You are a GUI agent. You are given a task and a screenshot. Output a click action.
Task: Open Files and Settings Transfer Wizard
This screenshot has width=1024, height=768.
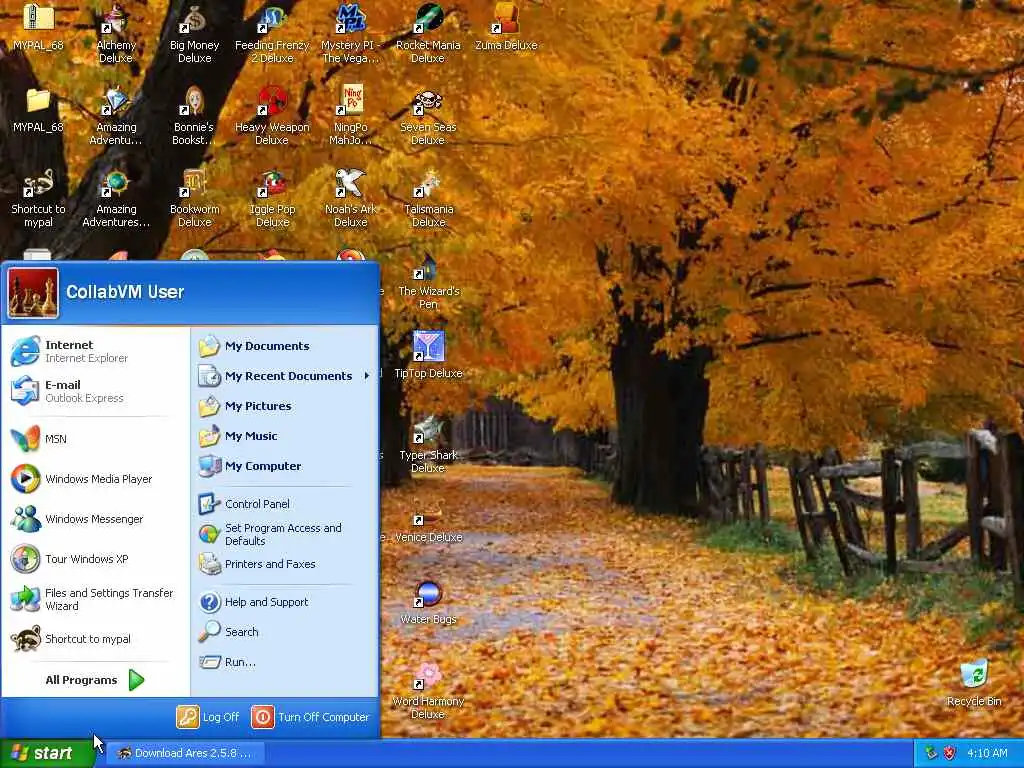95,599
